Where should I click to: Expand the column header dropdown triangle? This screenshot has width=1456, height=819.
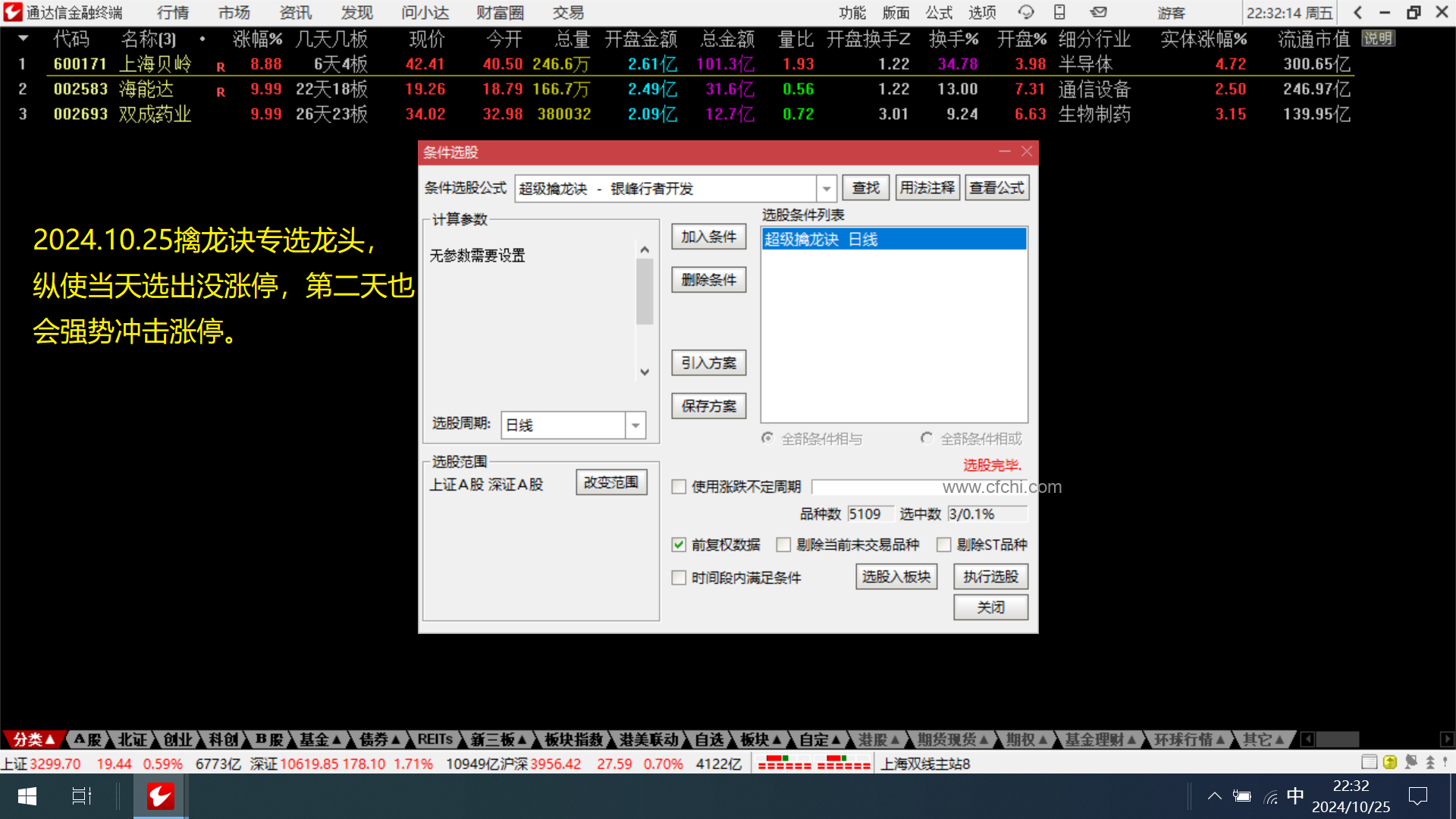pos(23,38)
